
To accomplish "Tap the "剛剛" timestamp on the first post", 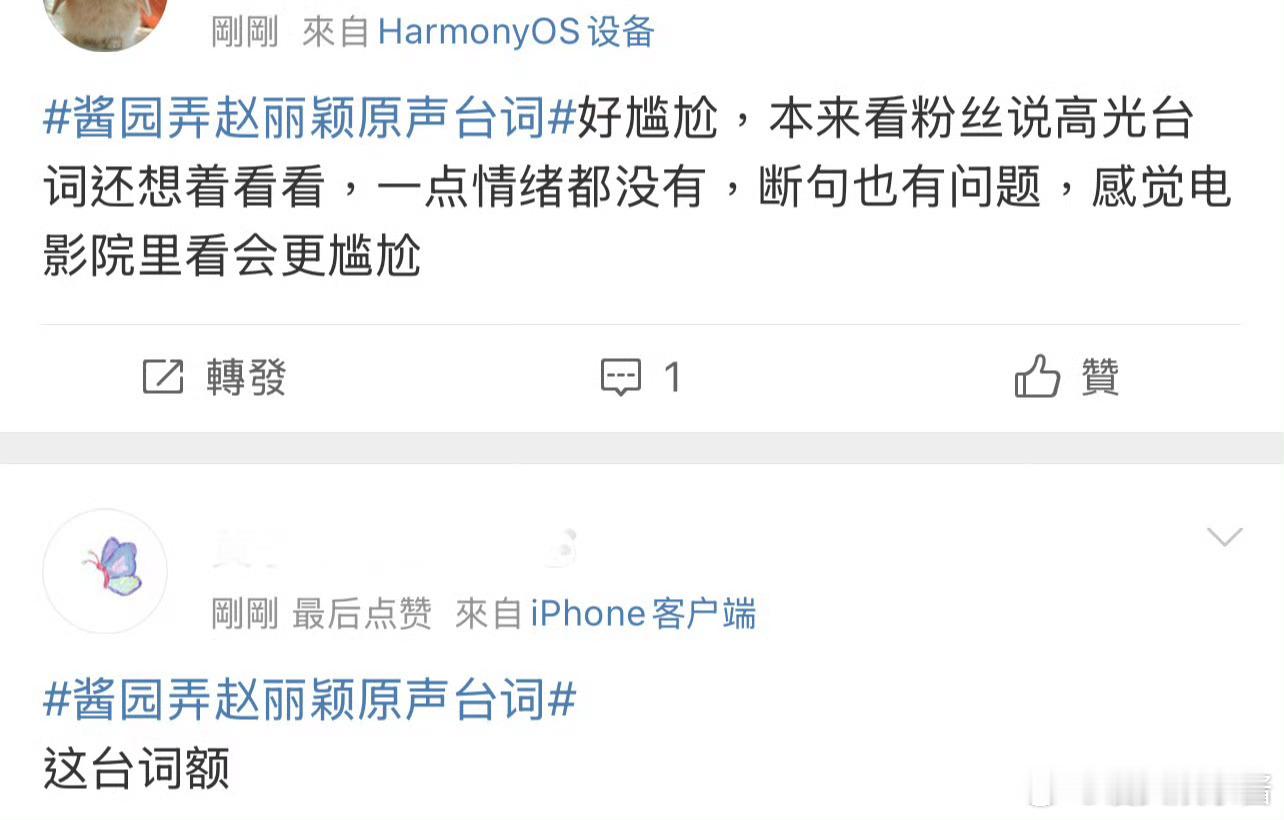I will click(245, 32).
